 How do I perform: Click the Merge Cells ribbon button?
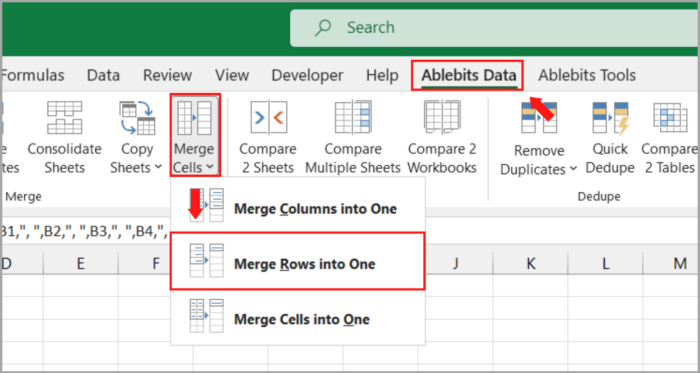195,136
